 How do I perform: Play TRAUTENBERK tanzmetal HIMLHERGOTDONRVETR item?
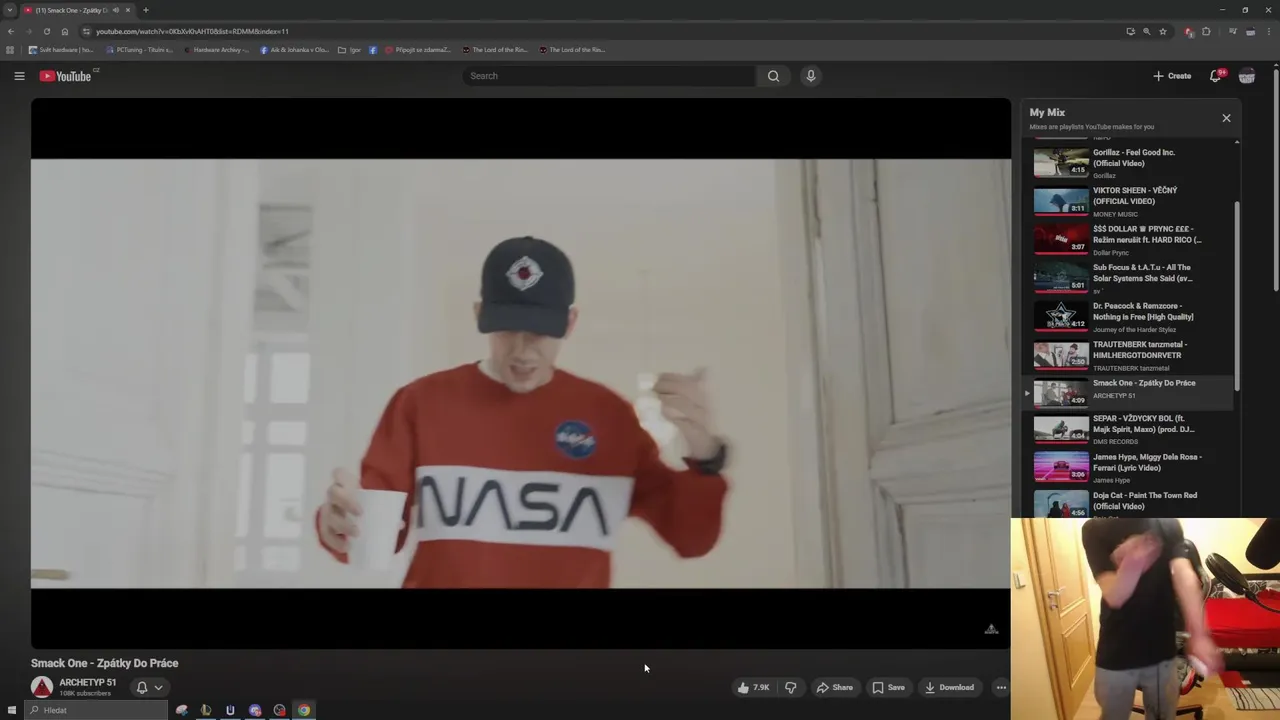click(x=1130, y=355)
